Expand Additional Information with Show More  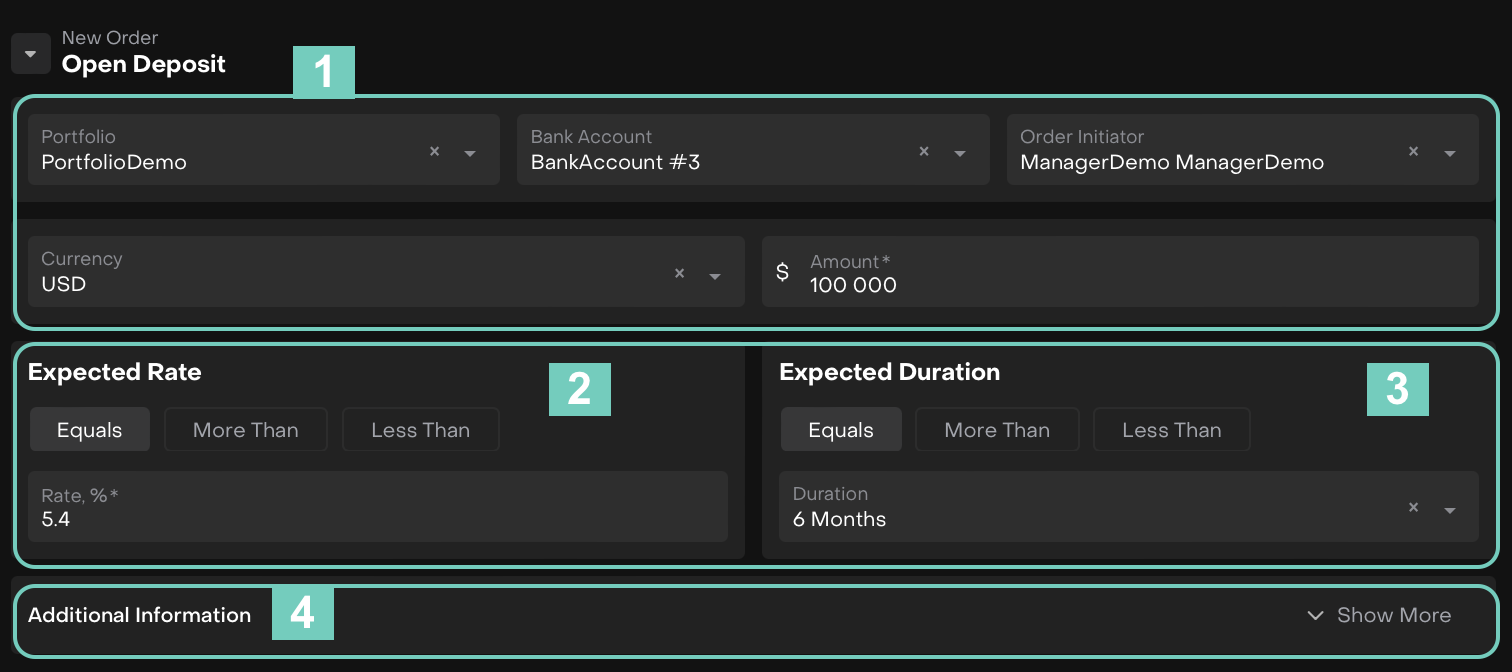[1380, 615]
